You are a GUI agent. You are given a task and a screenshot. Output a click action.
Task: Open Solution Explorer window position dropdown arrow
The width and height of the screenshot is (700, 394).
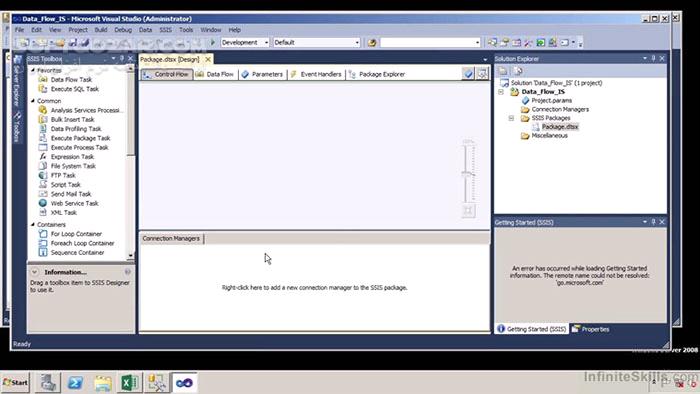click(x=645, y=58)
